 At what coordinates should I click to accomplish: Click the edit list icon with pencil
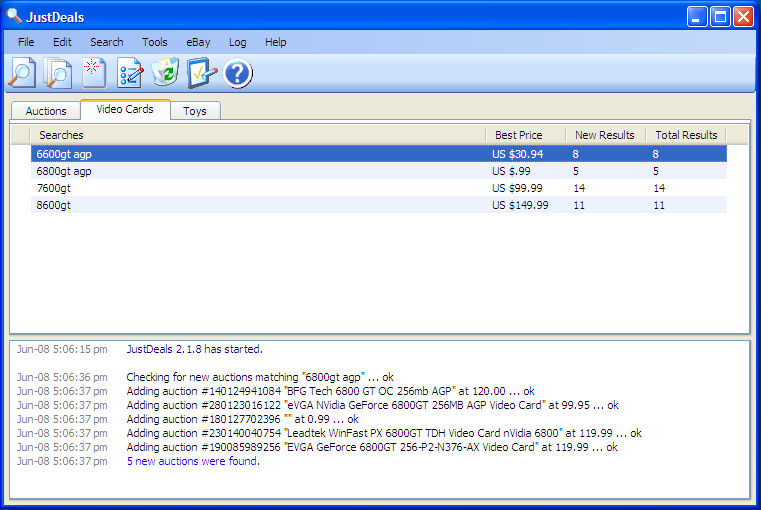click(130, 73)
